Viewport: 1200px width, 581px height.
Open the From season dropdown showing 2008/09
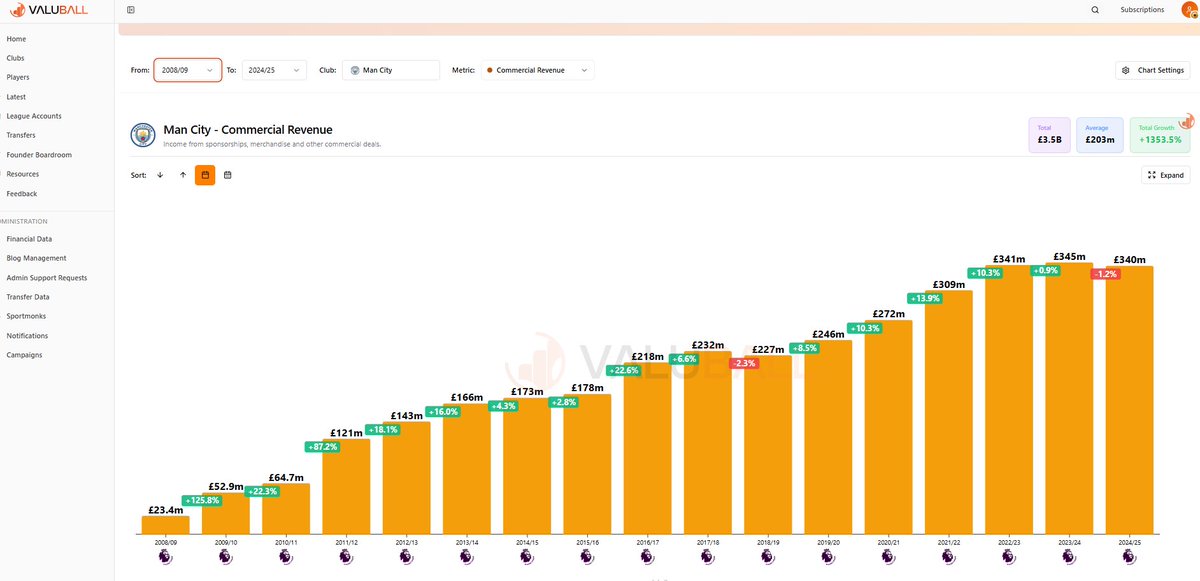tap(188, 70)
